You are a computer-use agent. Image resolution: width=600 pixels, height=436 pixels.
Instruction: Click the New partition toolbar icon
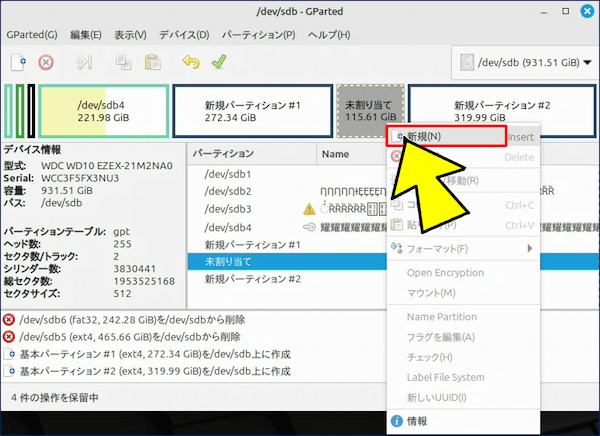18,62
